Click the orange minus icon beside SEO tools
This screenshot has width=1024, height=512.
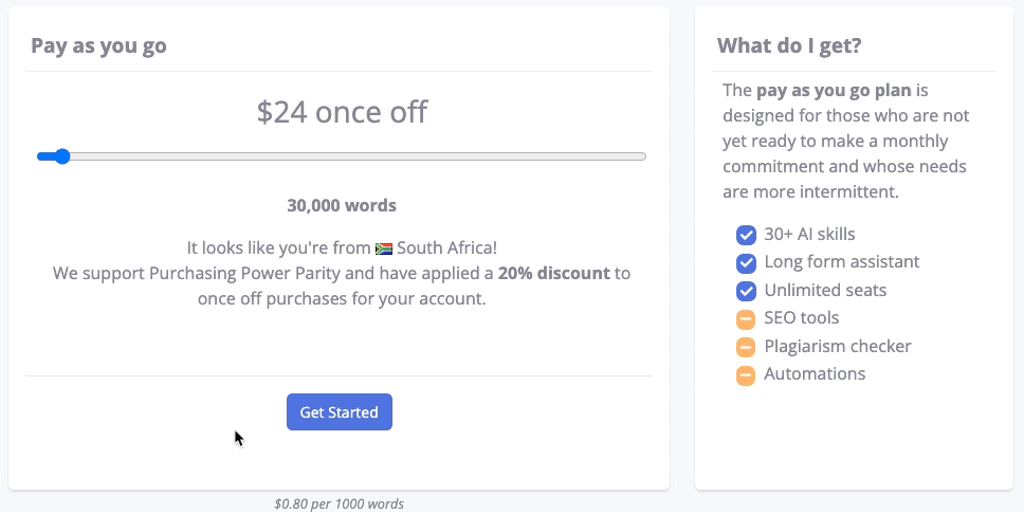(746, 319)
